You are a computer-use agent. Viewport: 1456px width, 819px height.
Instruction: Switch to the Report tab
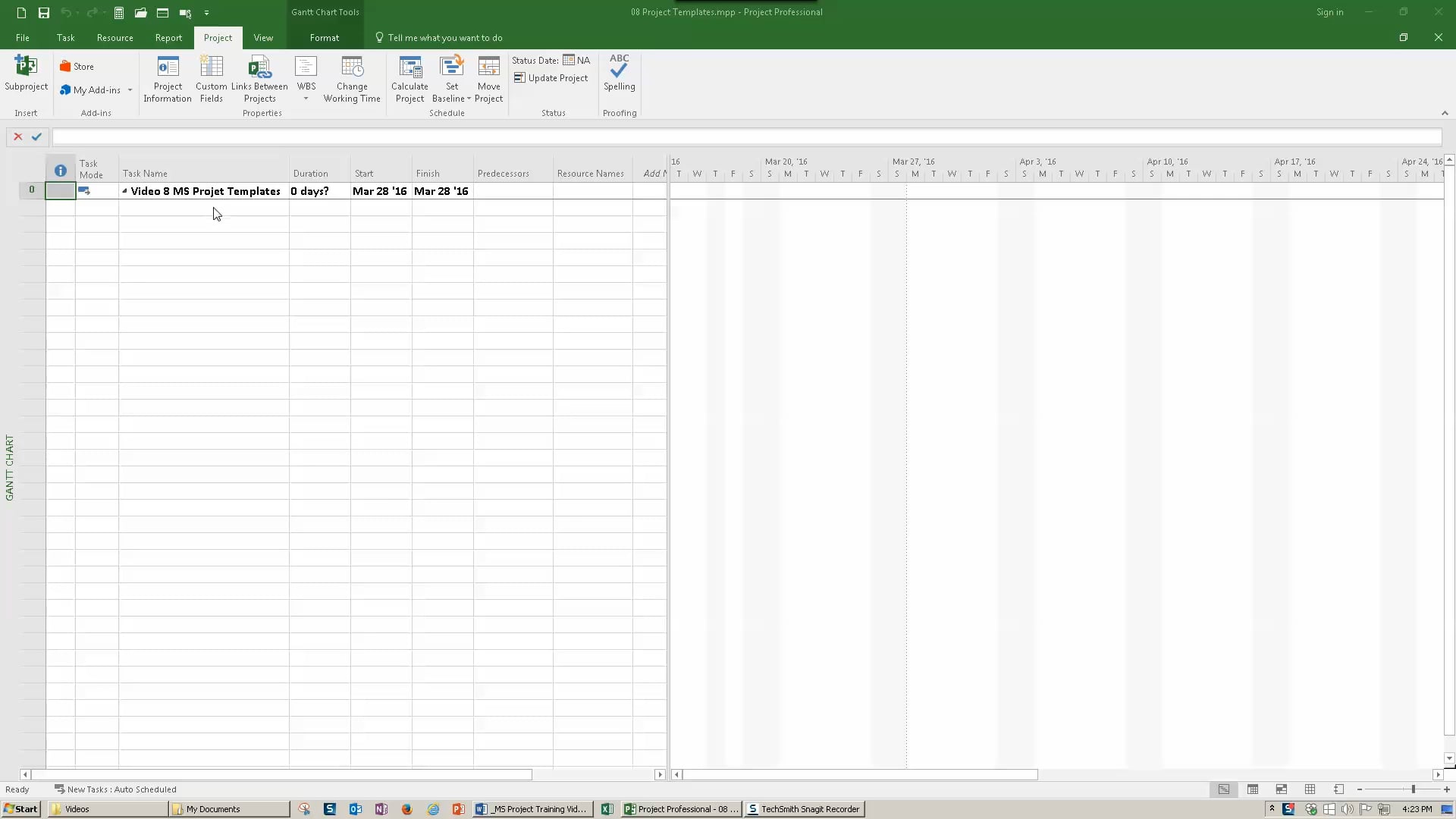click(168, 38)
